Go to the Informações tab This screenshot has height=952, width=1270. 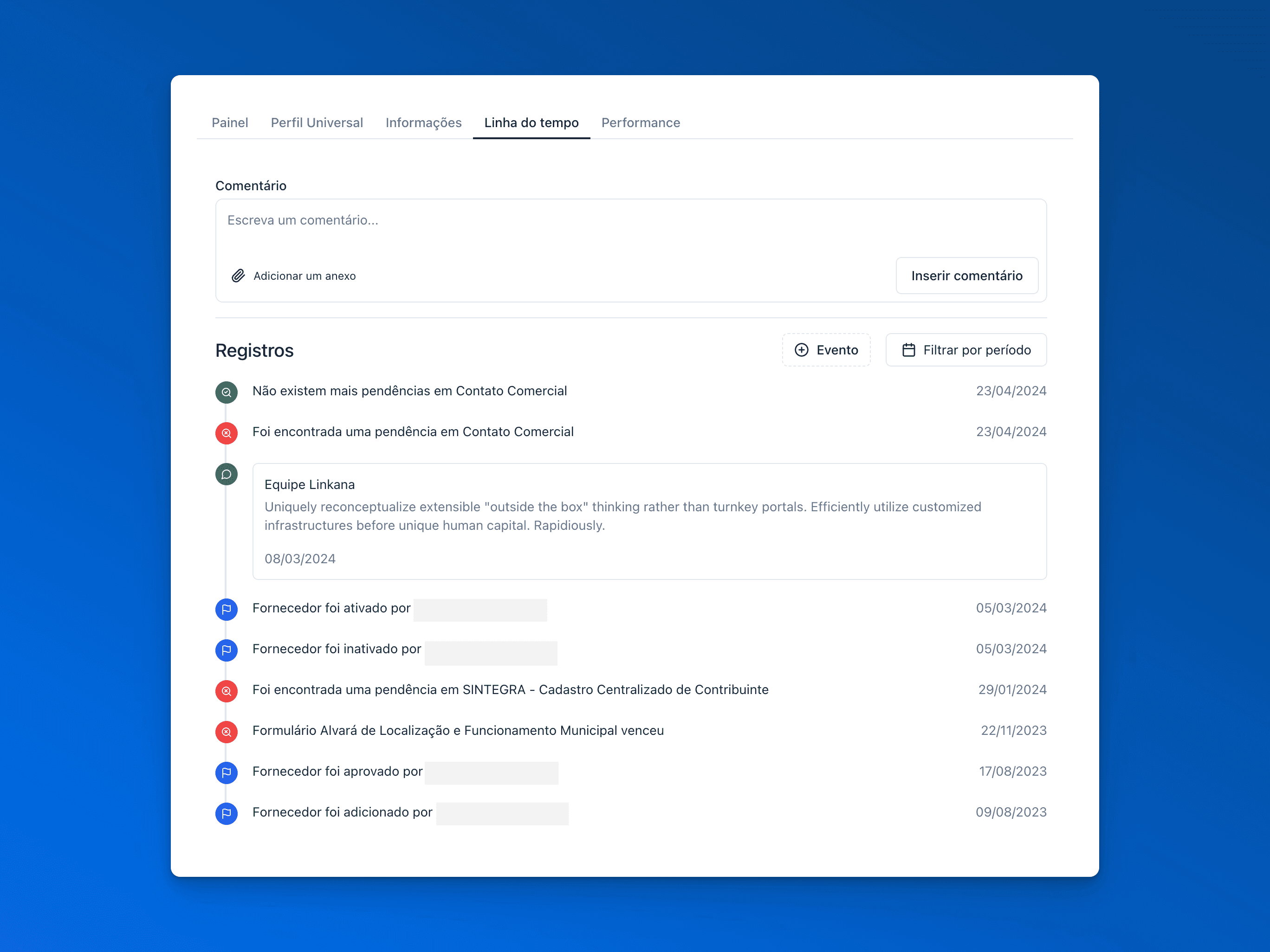tap(423, 123)
